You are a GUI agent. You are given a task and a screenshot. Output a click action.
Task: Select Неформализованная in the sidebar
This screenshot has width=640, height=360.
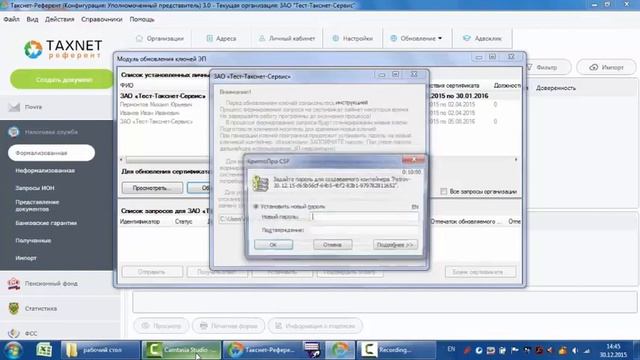coord(45,170)
